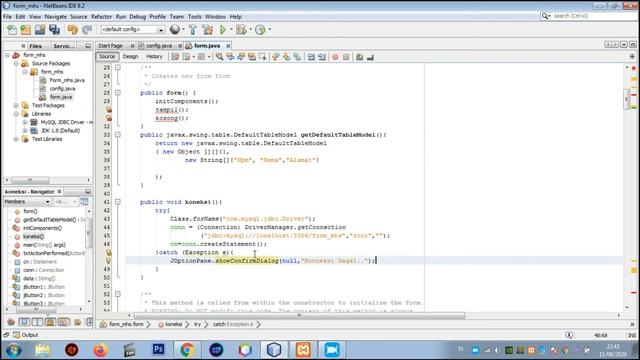Open Chrome from the Windows taskbar
This screenshot has width=640, height=360.
coord(187,350)
